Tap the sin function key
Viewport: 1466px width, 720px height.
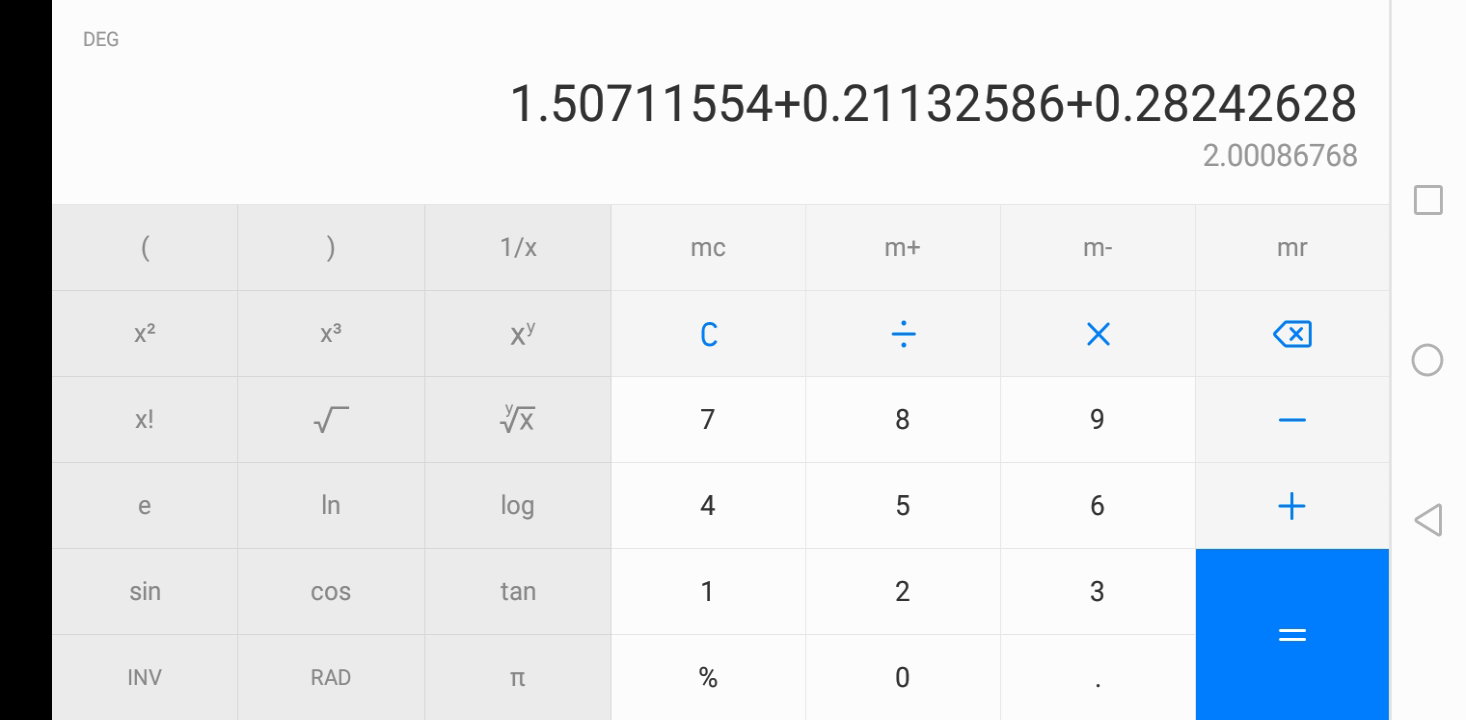point(145,591)
